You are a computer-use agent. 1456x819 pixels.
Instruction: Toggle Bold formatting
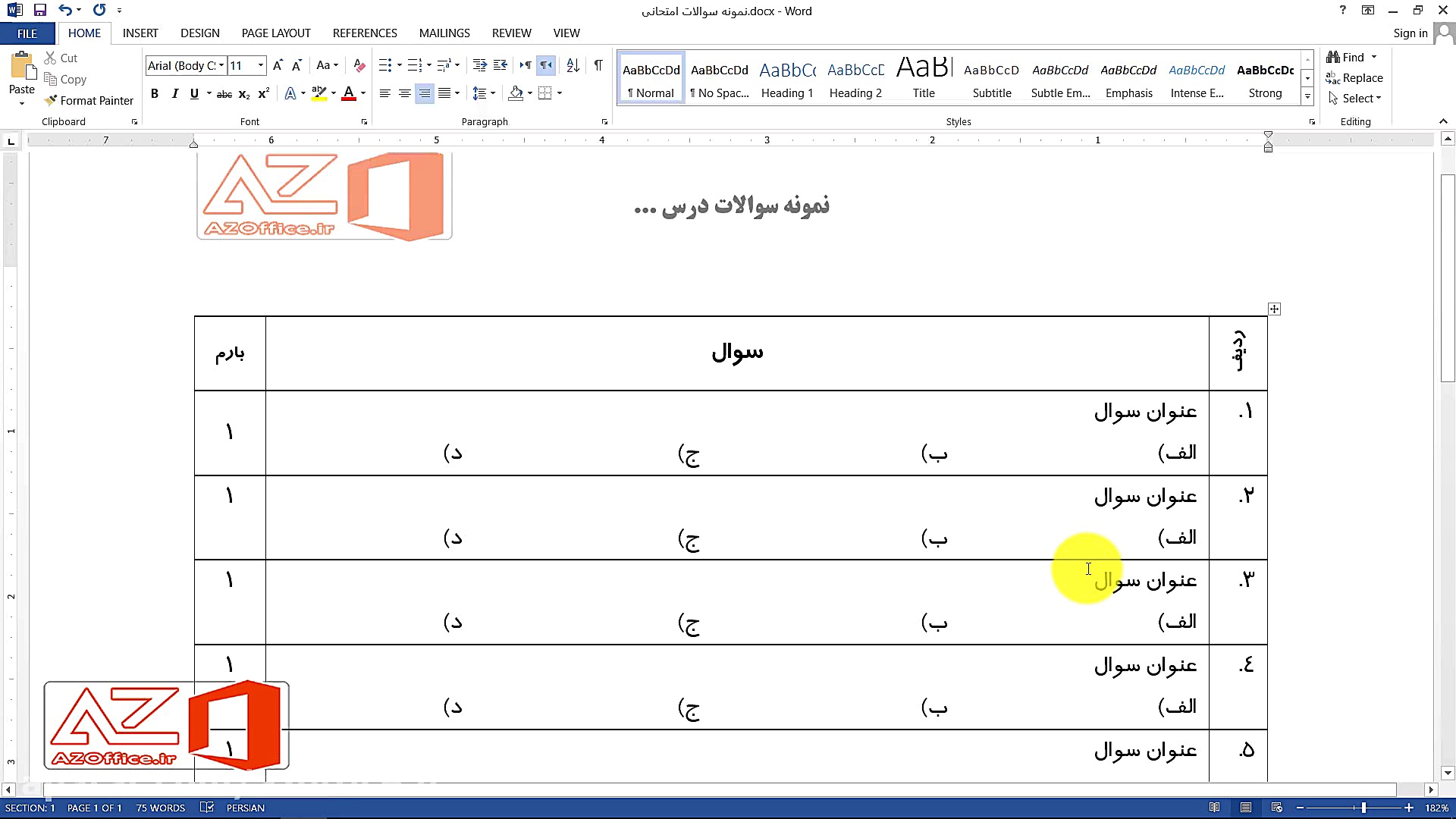155,93
